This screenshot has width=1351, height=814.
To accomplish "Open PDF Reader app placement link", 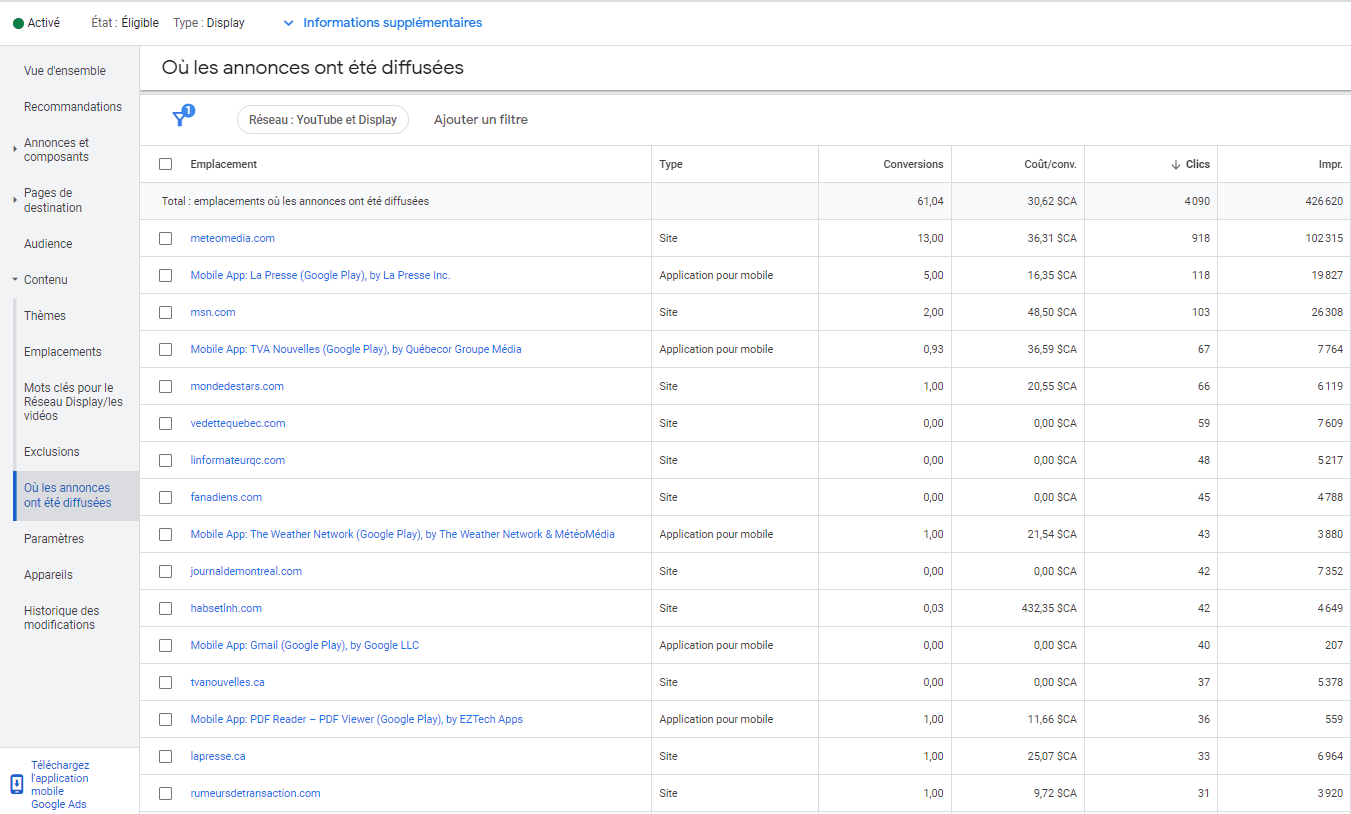I will click(357, 719).
